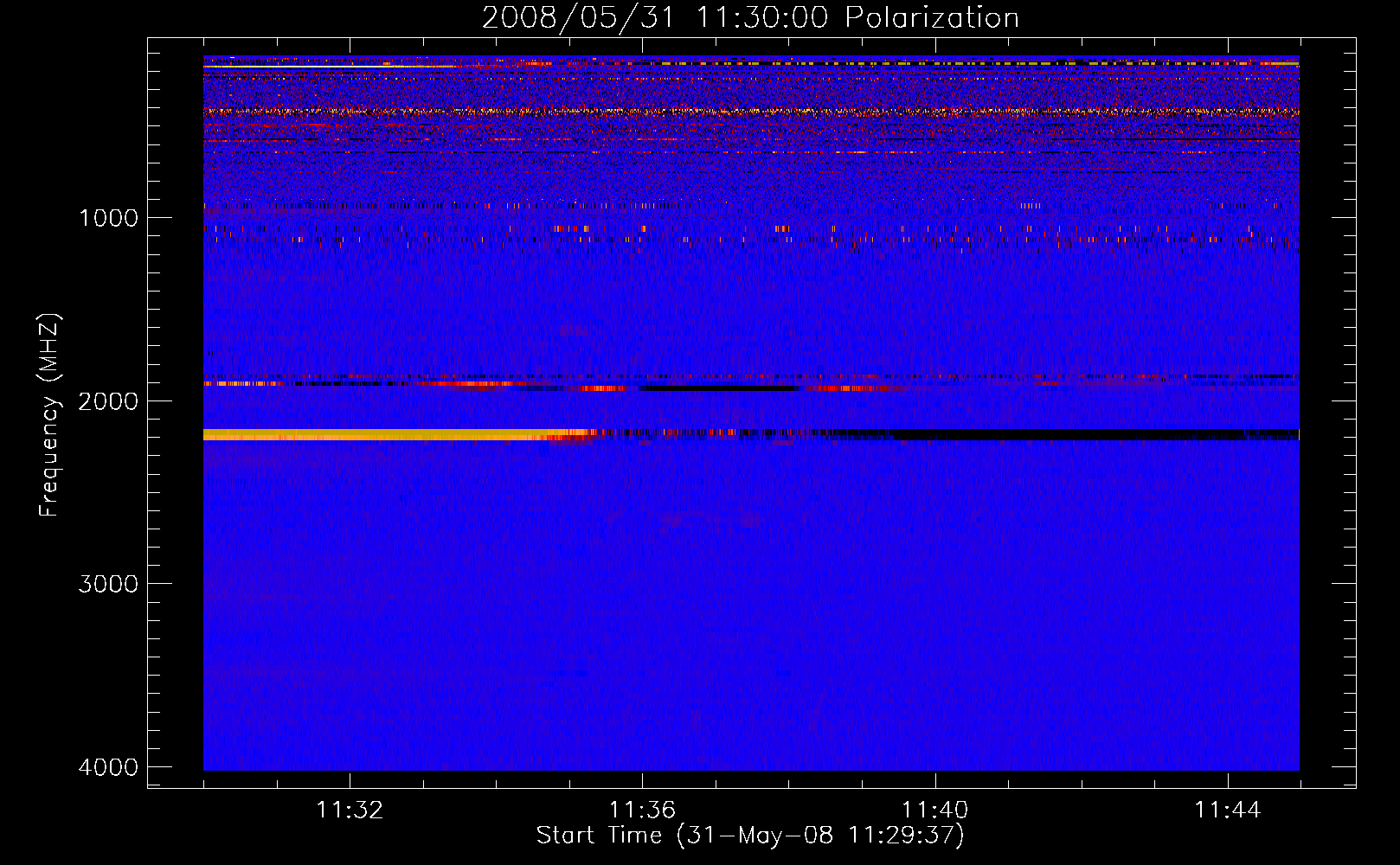Click the 2000 frequency tick label

pos(108,400)
